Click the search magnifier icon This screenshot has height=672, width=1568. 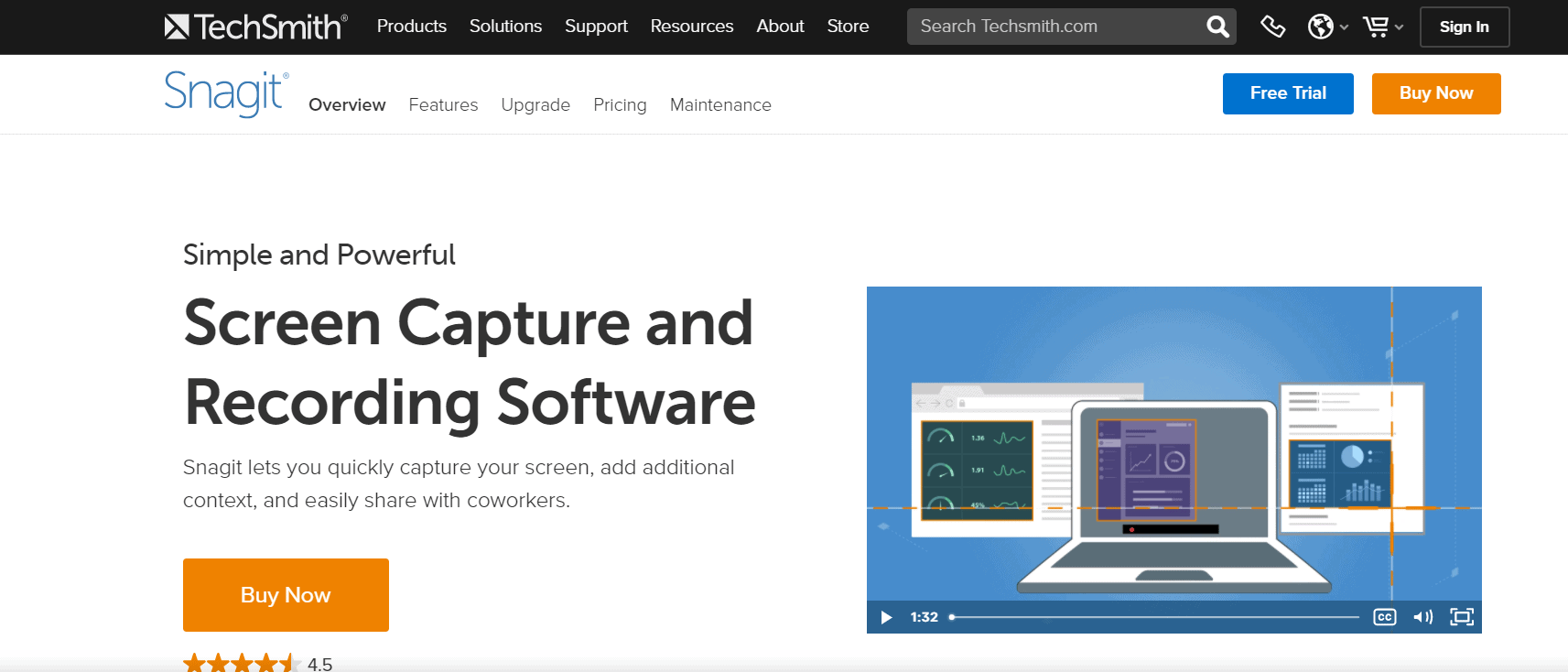click(1217, 27)
